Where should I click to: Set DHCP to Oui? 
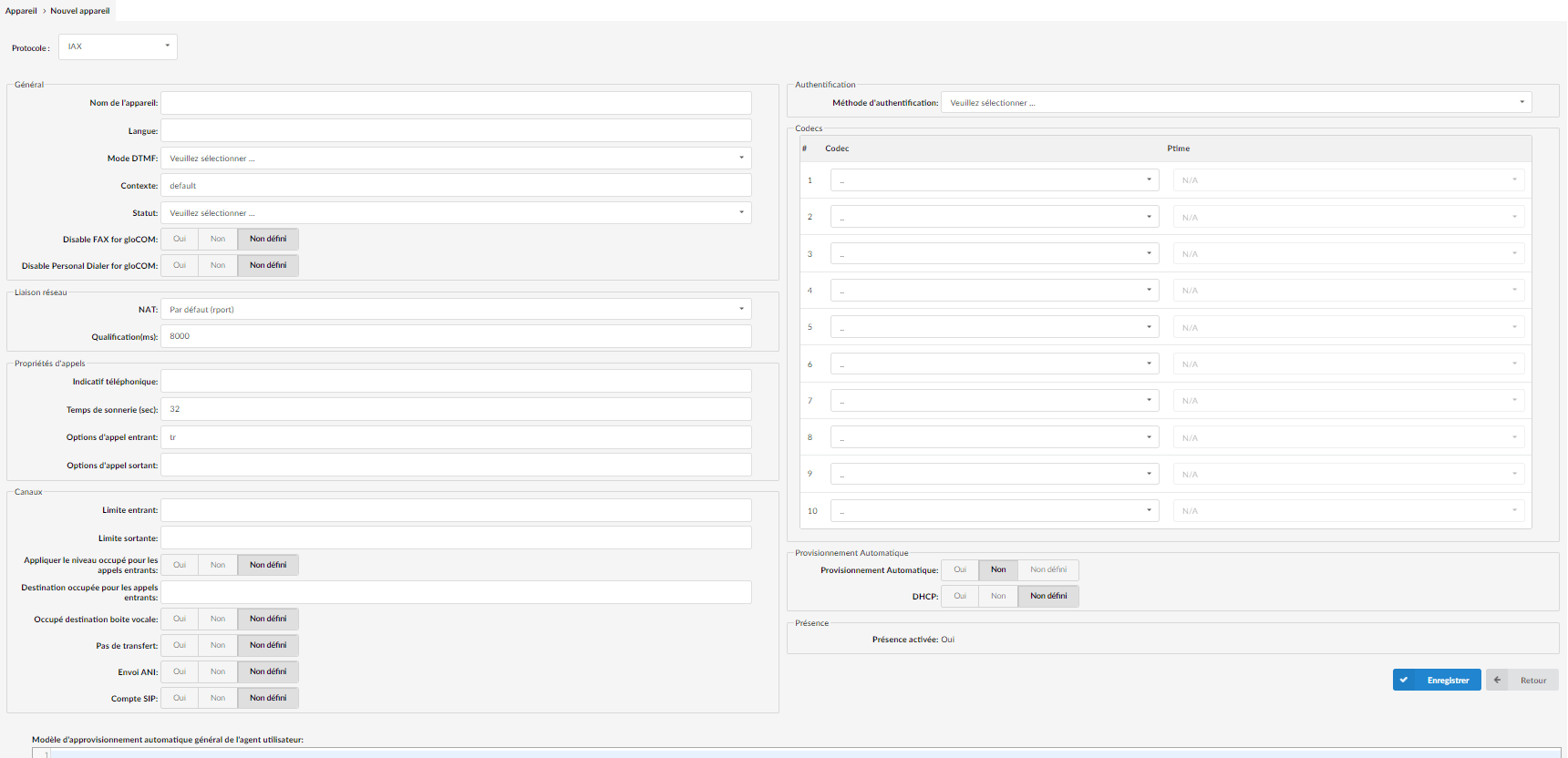[x=960, y=596]
